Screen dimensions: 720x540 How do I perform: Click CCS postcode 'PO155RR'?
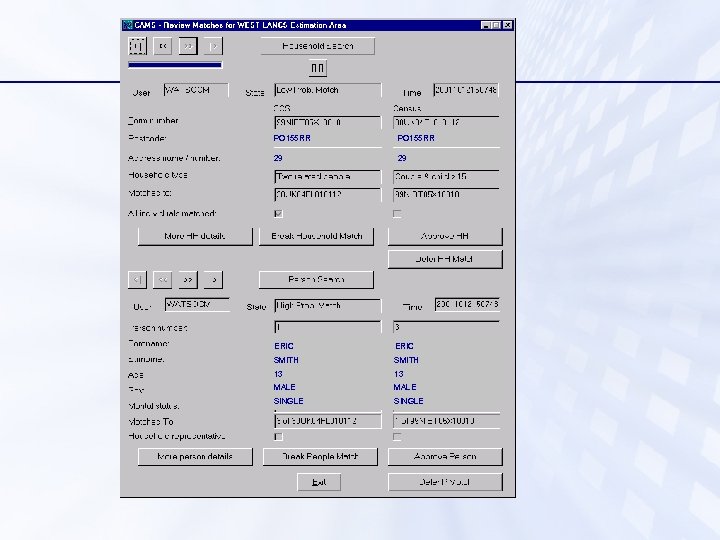pyautogui.click(x=292, y=138)
